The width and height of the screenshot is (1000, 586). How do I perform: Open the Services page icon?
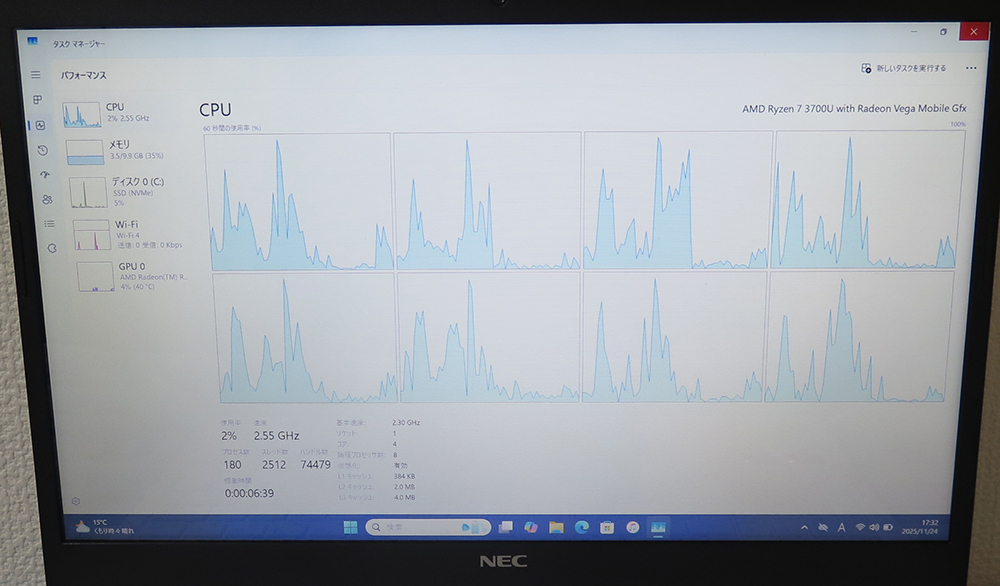[x=52, y=247]
